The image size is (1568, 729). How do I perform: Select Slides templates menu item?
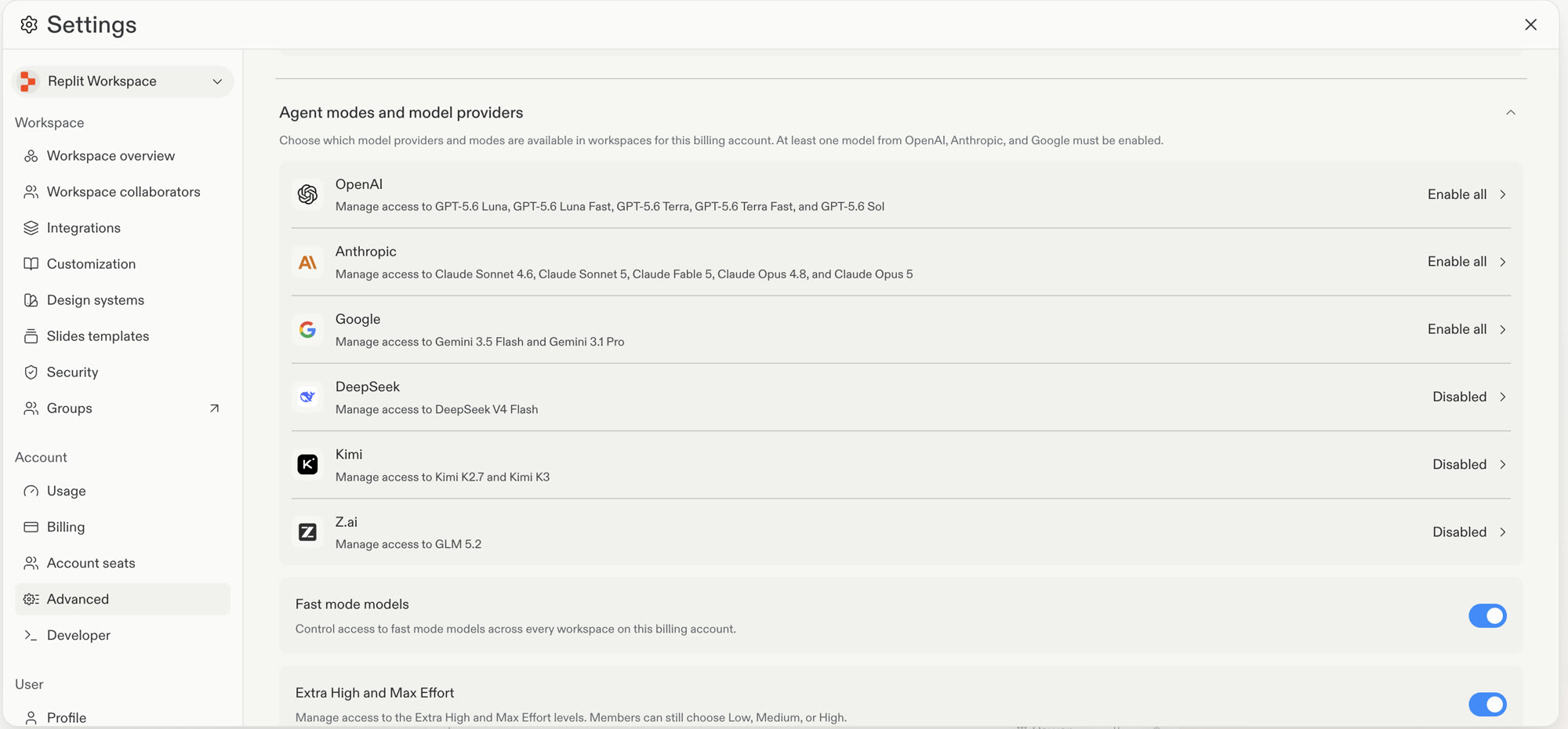122,336
